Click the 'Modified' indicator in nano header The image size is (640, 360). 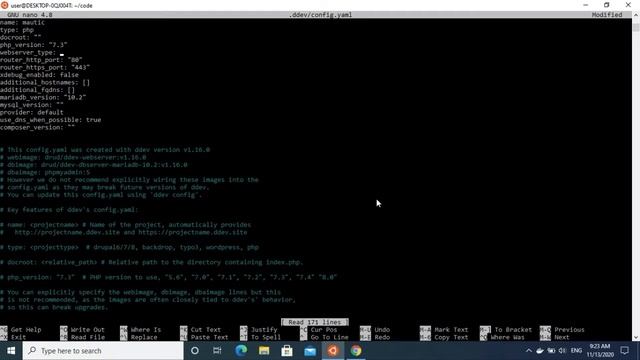click(x=607, y=15)
